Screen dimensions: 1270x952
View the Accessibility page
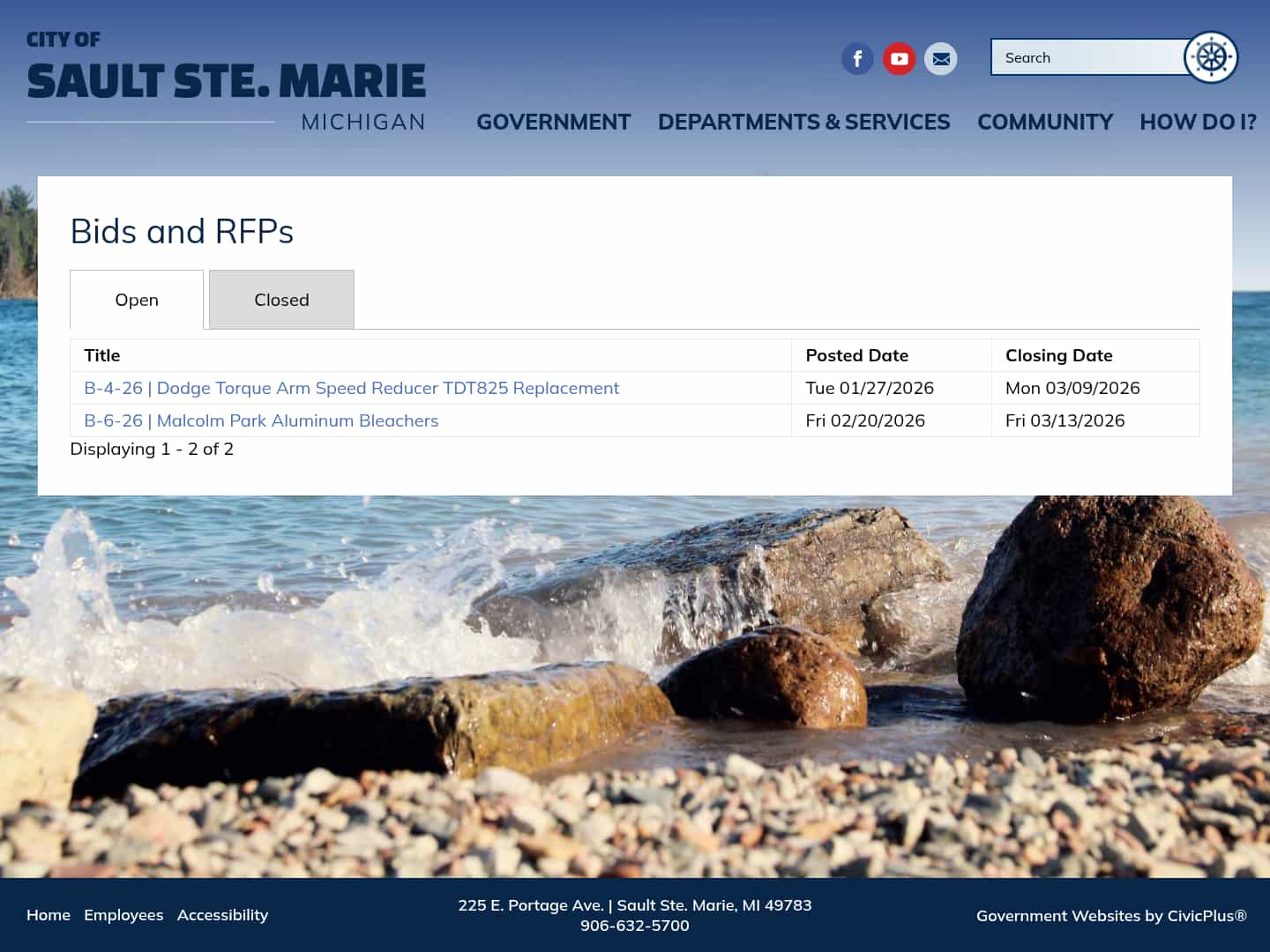[222, 915]
